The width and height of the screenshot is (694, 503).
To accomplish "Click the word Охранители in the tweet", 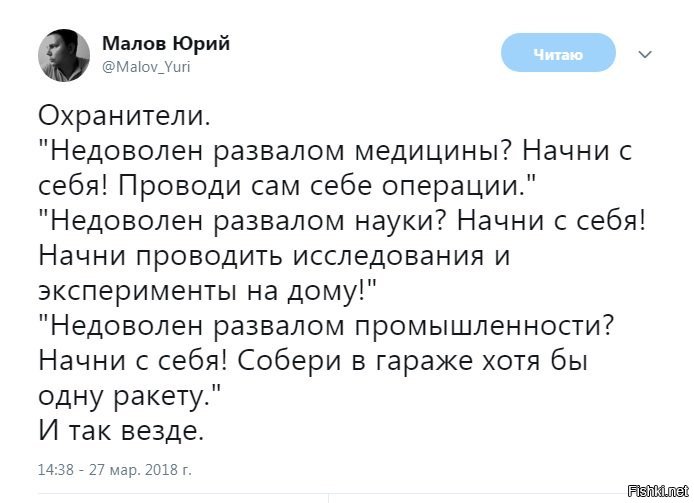I will click(124, 116).
